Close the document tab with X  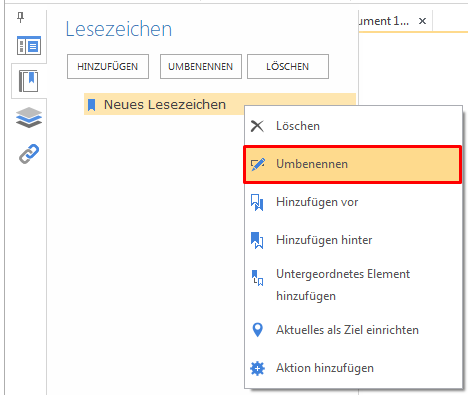pos(422,21)
